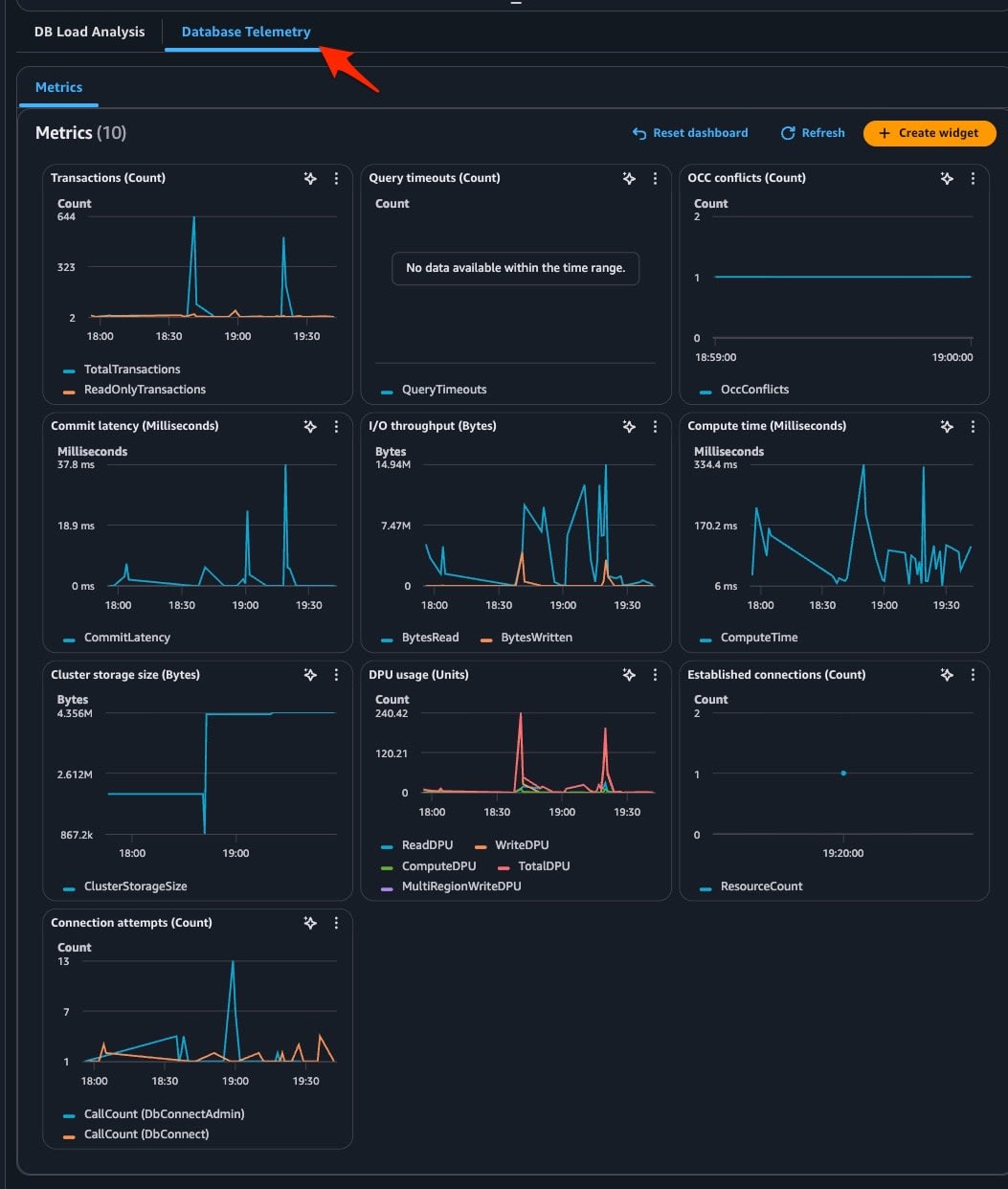Click the I/O throughput (Bytes) title
This screenshot has height=1189, width=1008.
point(433,426)
